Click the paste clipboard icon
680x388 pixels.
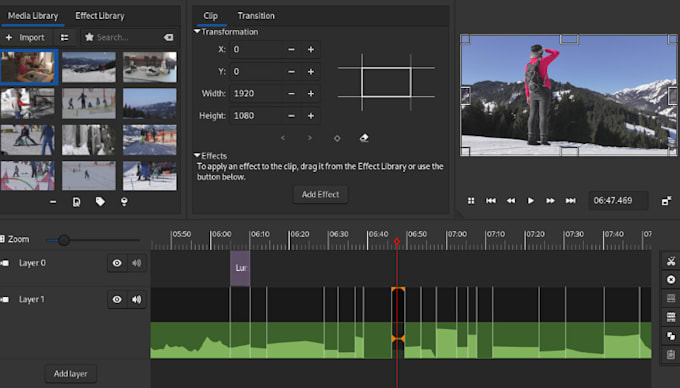(670, 355)
